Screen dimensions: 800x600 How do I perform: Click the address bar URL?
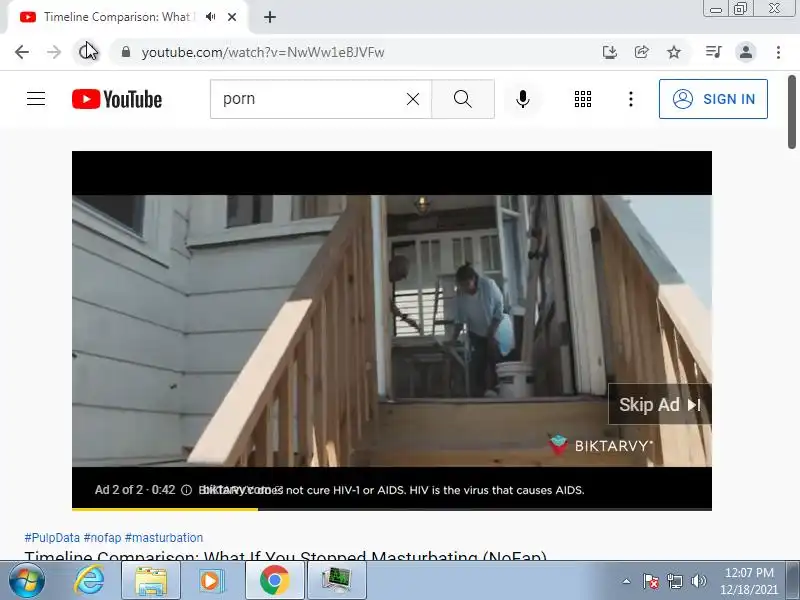pos(263,52)
